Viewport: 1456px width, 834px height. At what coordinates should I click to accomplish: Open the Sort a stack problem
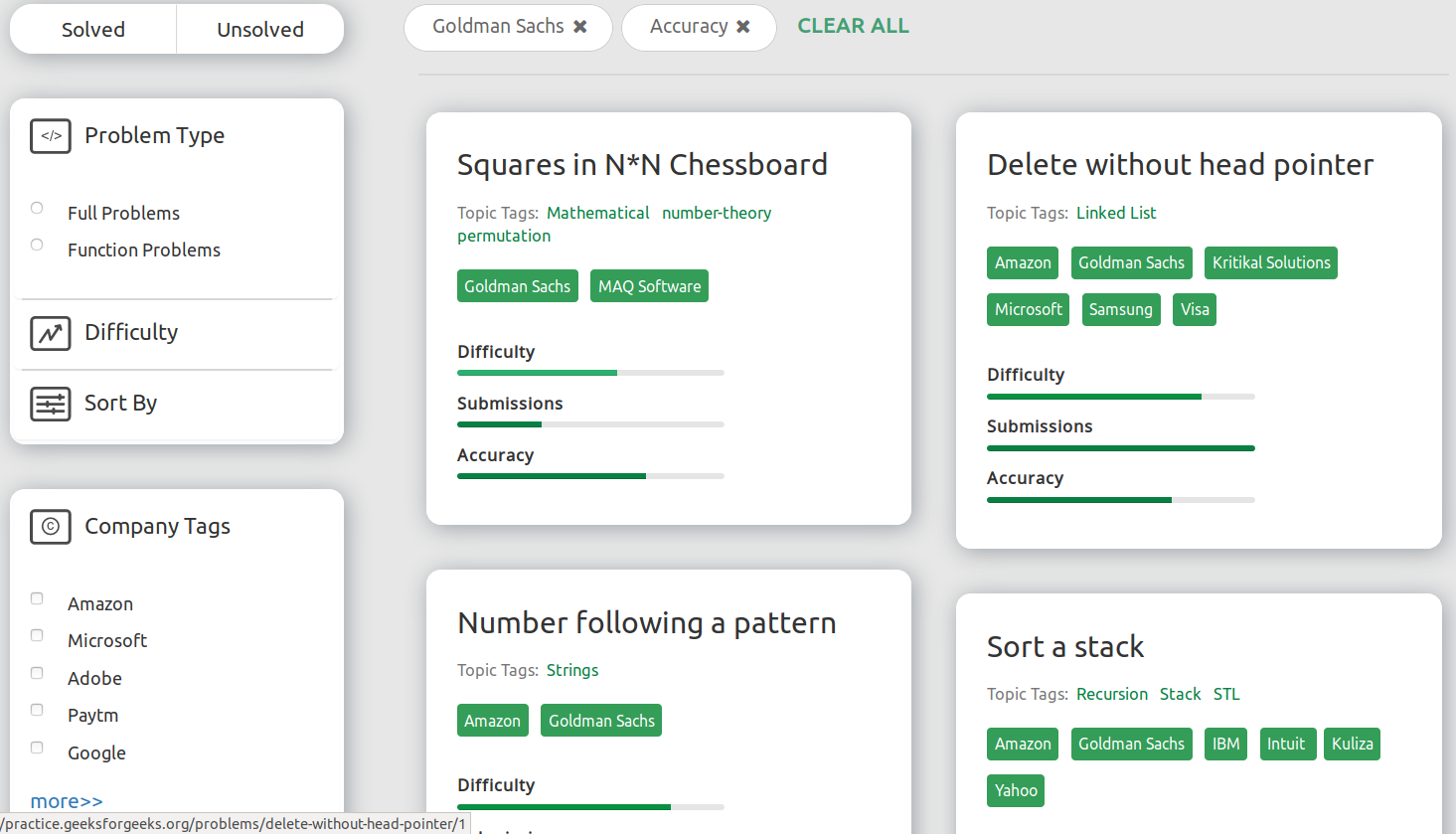click(1065, 647)
